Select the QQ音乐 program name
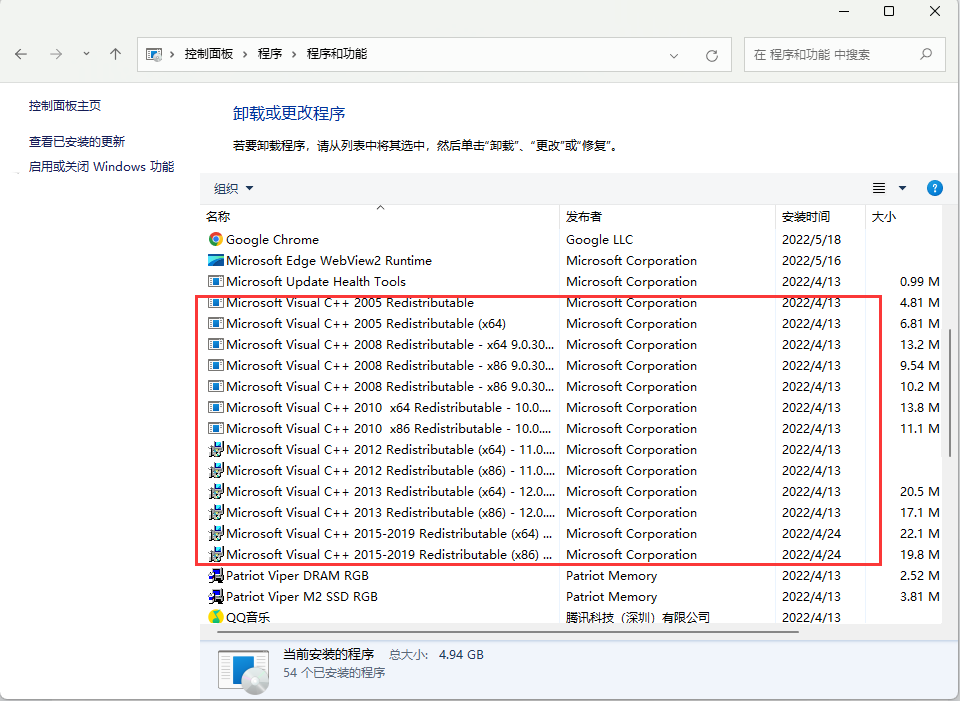Viewport: 960px width, 701px height. point(248,617)
